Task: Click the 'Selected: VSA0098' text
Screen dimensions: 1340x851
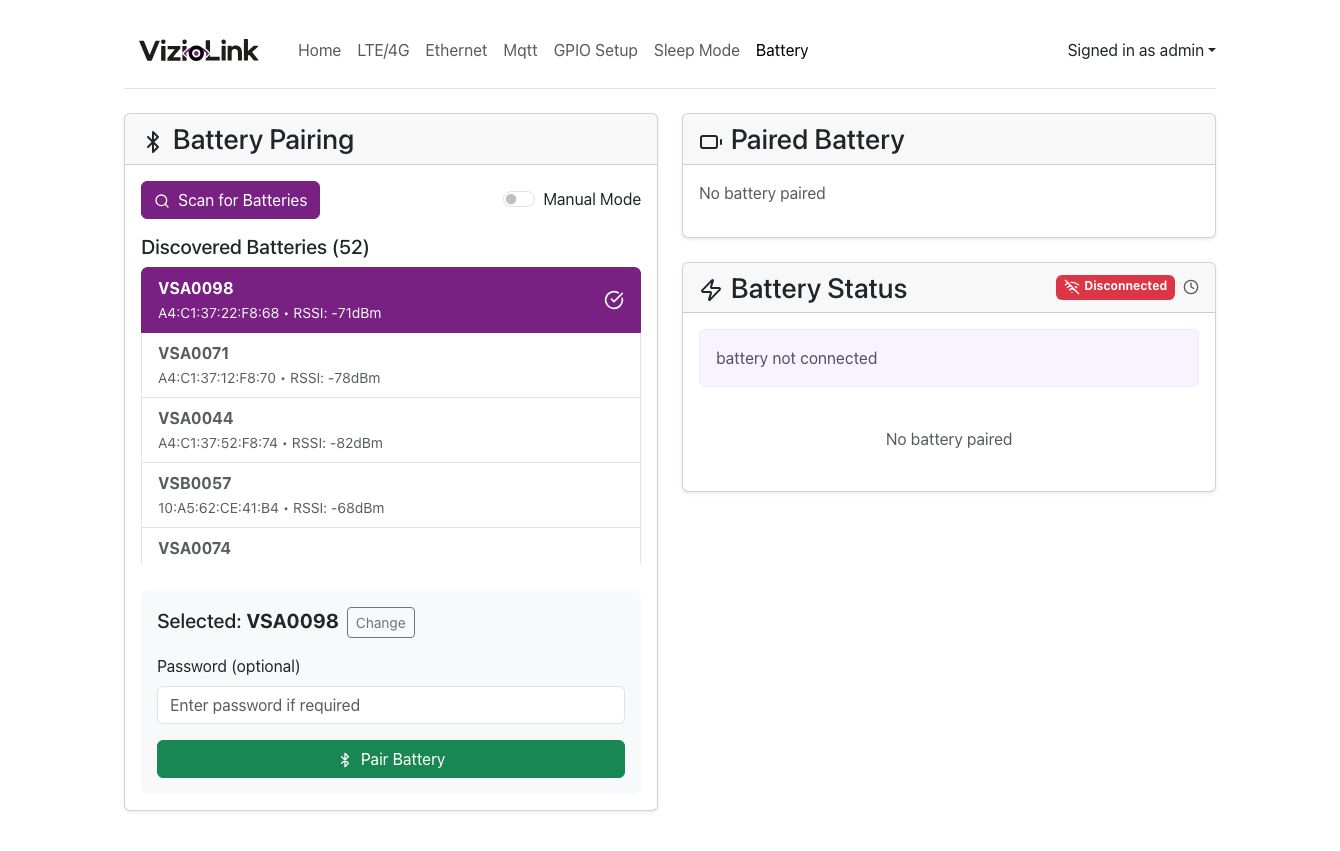Action: pyautogui.click(x=248, y=622)
